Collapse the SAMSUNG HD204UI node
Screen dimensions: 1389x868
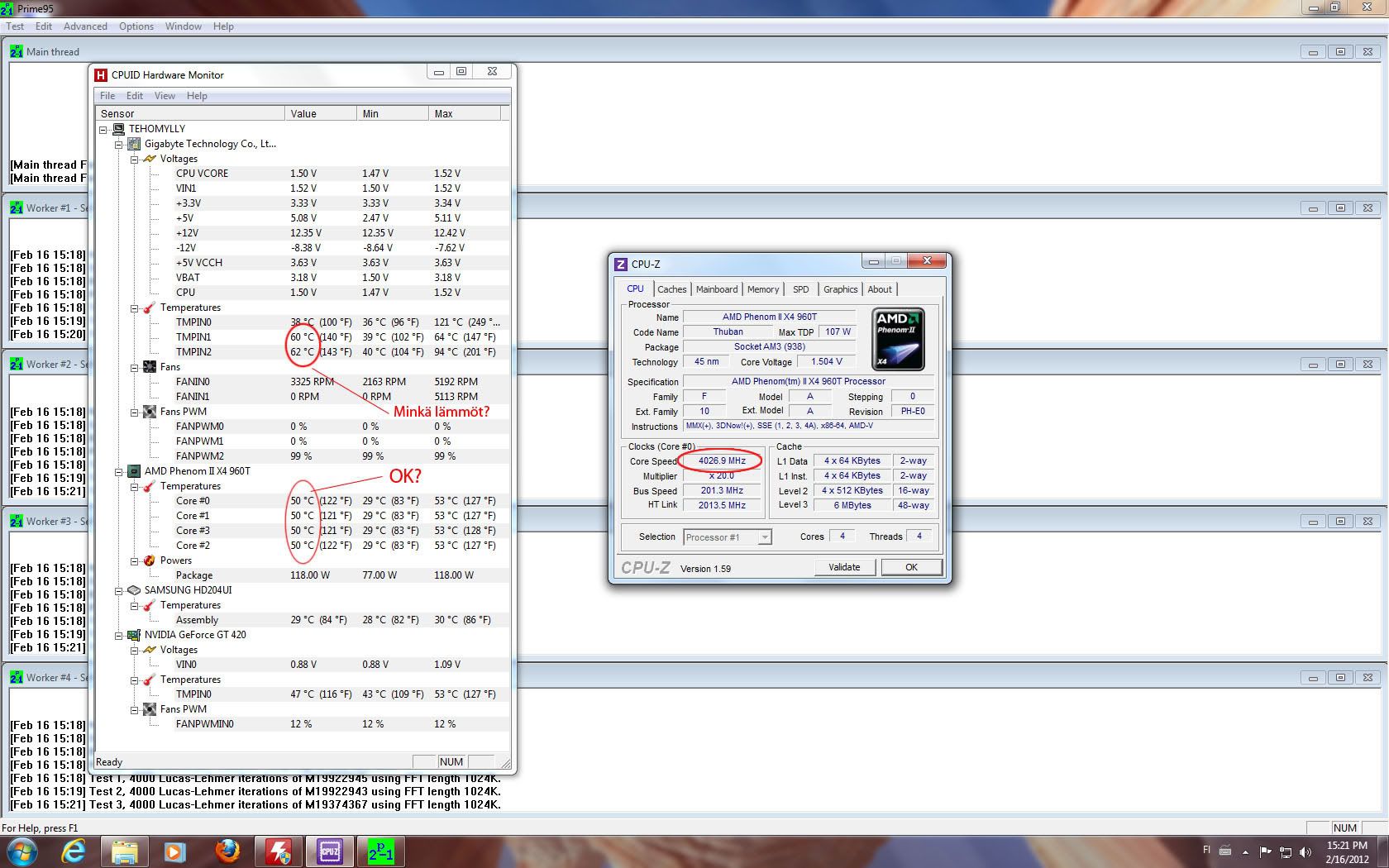[118, 590]
